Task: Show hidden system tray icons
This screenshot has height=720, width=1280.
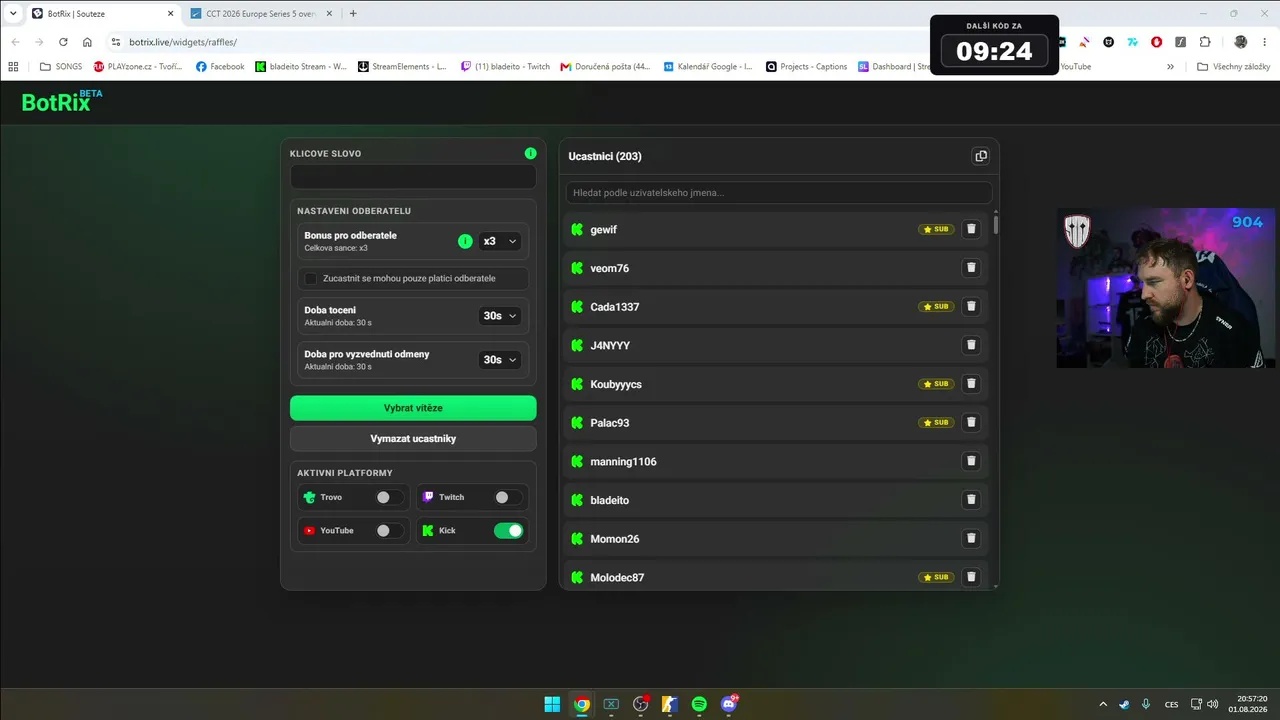Action: (1103, 704)
